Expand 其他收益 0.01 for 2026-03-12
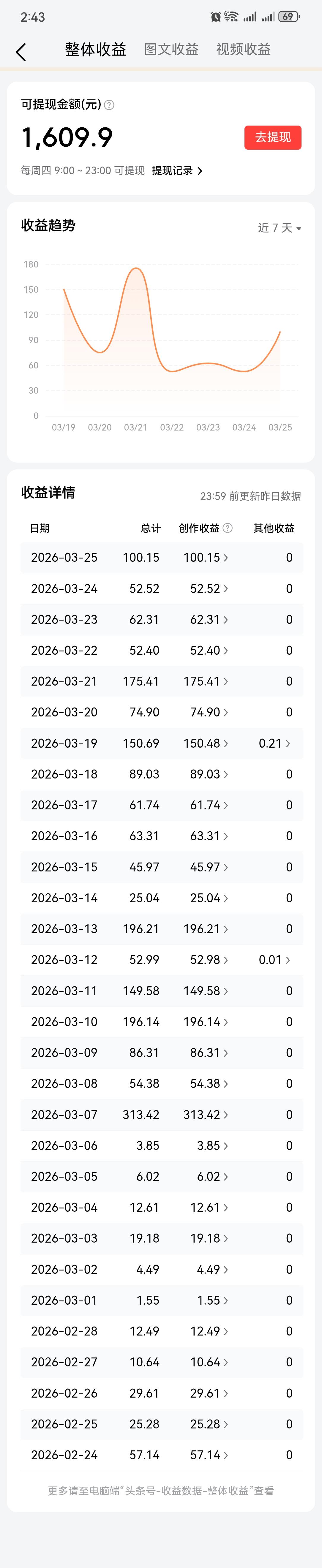Image resolution: width=322 pixels, height=1568 pixels. click(274, 960)
